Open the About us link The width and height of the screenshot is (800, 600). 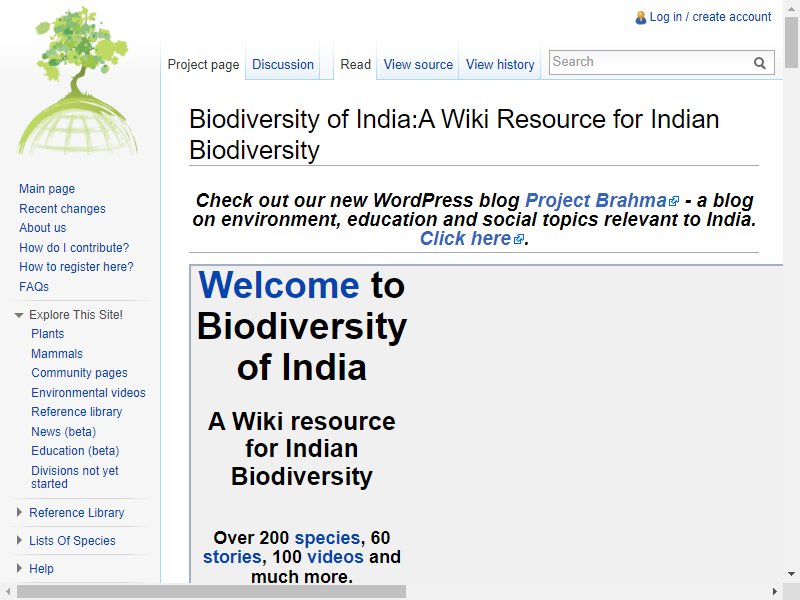(42, 228)
